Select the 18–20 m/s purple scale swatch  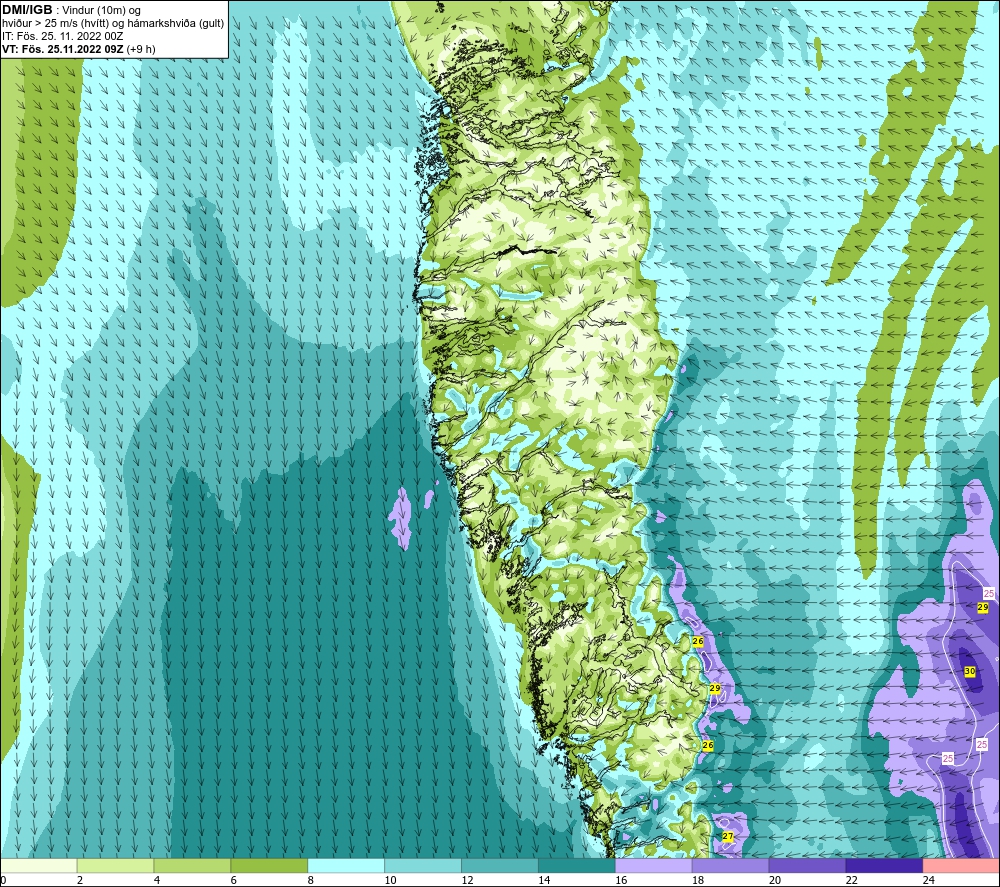pyautogui.click(x=730, y=865)
